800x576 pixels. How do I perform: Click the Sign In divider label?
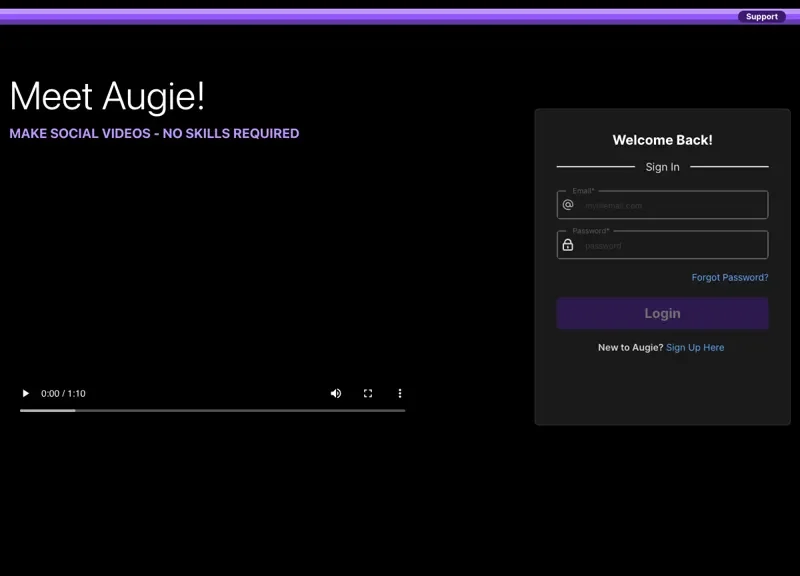[662, 167]
